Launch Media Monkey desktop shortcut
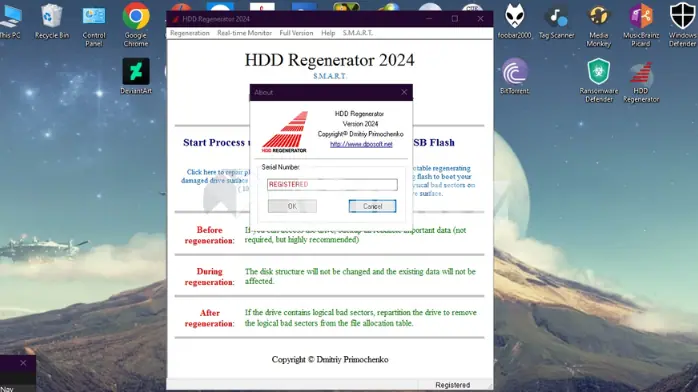Viewport: 698px width, 392px height. coord(598,25)
